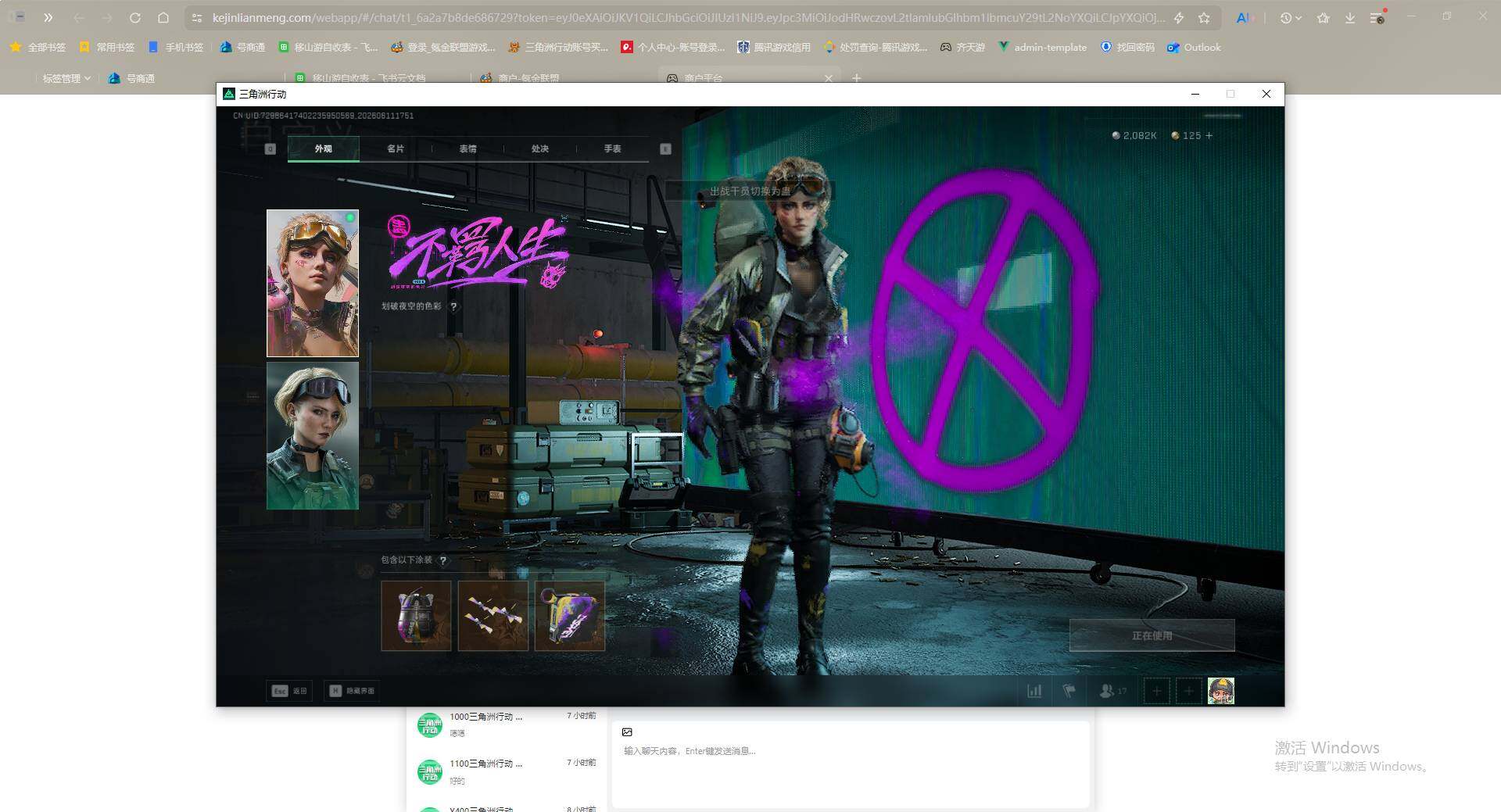Close the 商户平台 browser tab
Screen dimensions: 1501x812
coord(829,78)
